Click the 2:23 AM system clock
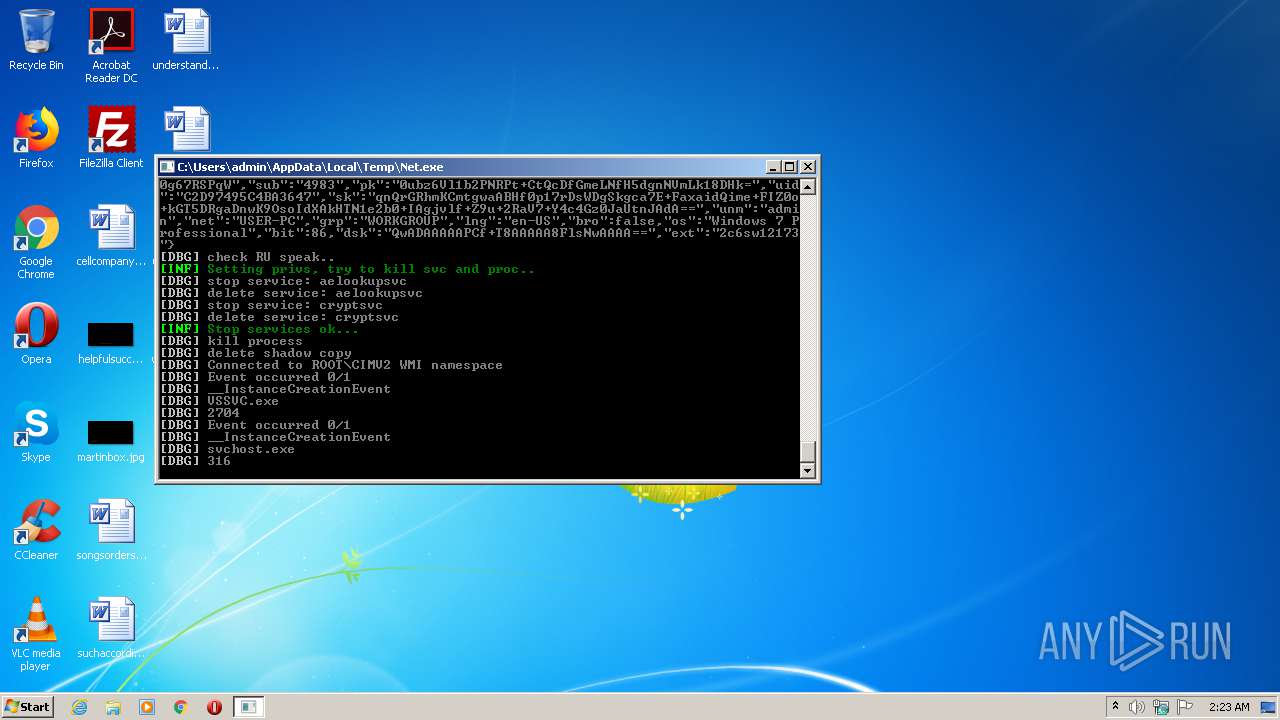Image resolution: width=1280 pixels, height=720 pixels. coord(1229,707)
